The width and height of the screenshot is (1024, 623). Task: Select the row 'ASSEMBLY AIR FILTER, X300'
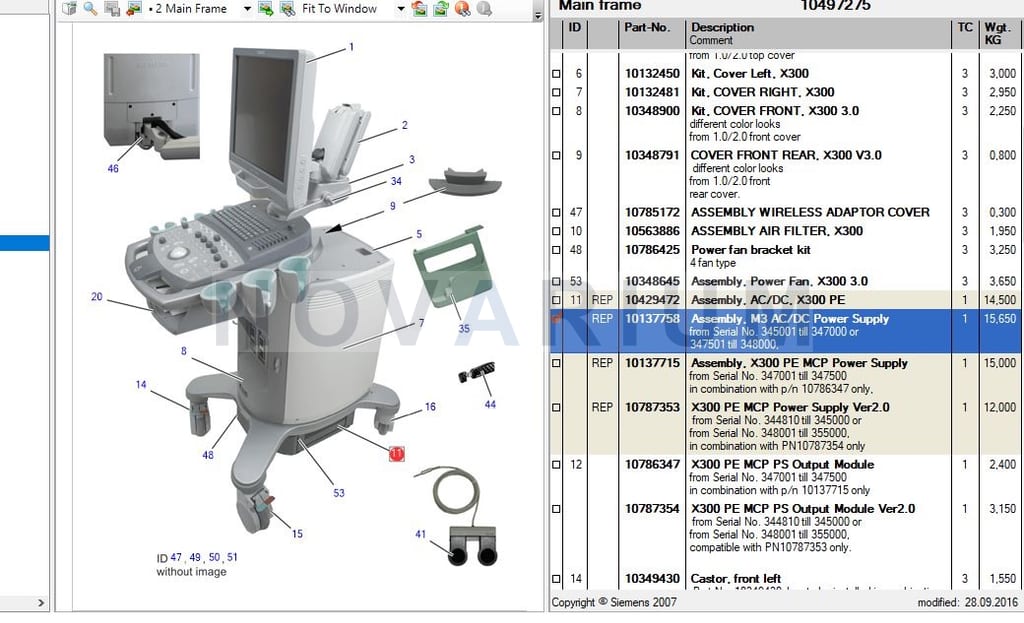tap(784, 231)
